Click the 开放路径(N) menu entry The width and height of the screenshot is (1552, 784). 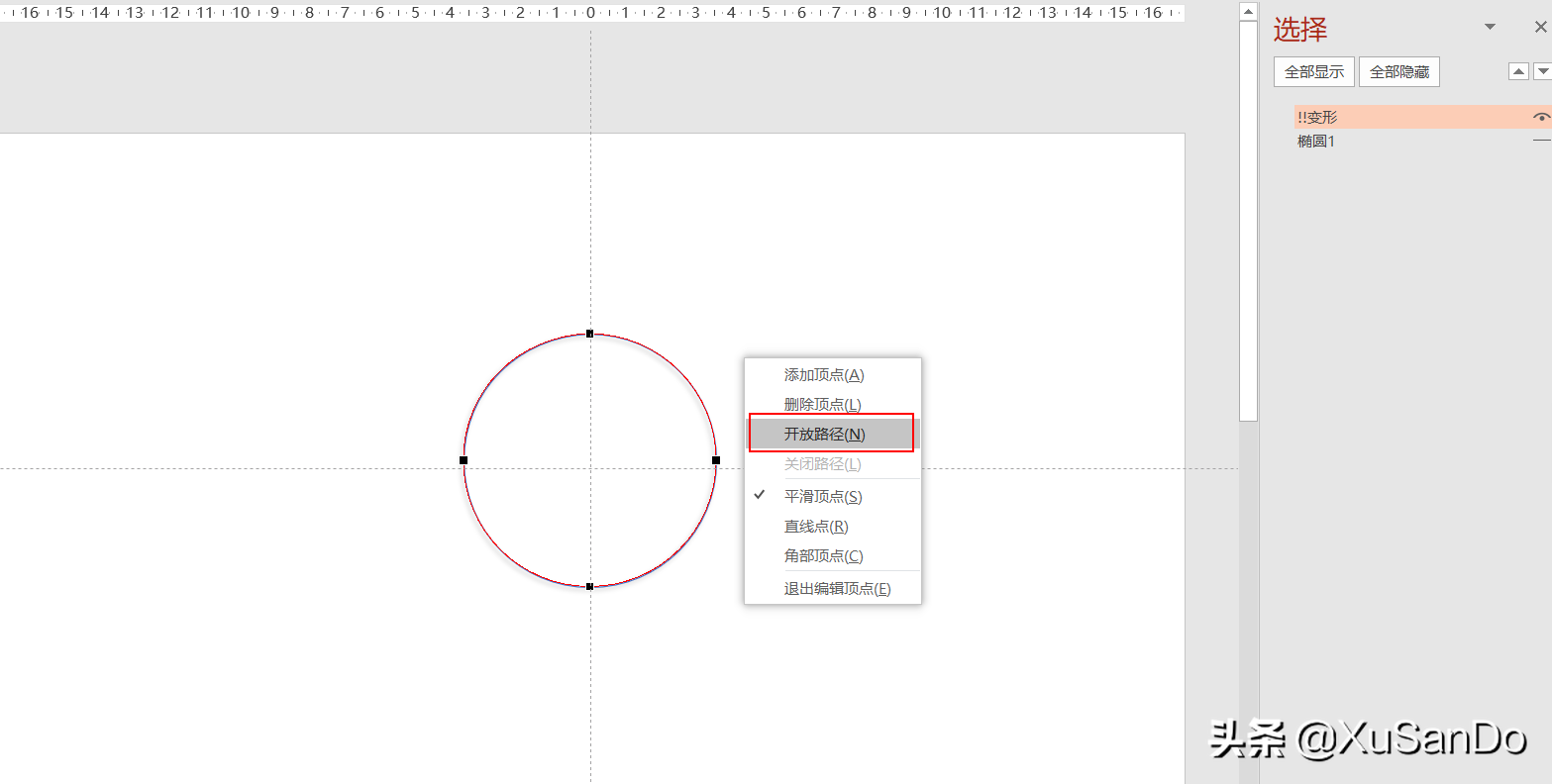[832, 434]
